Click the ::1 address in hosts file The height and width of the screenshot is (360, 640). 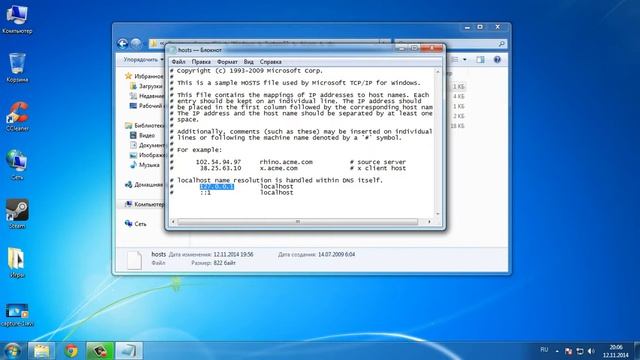point(205,193)
